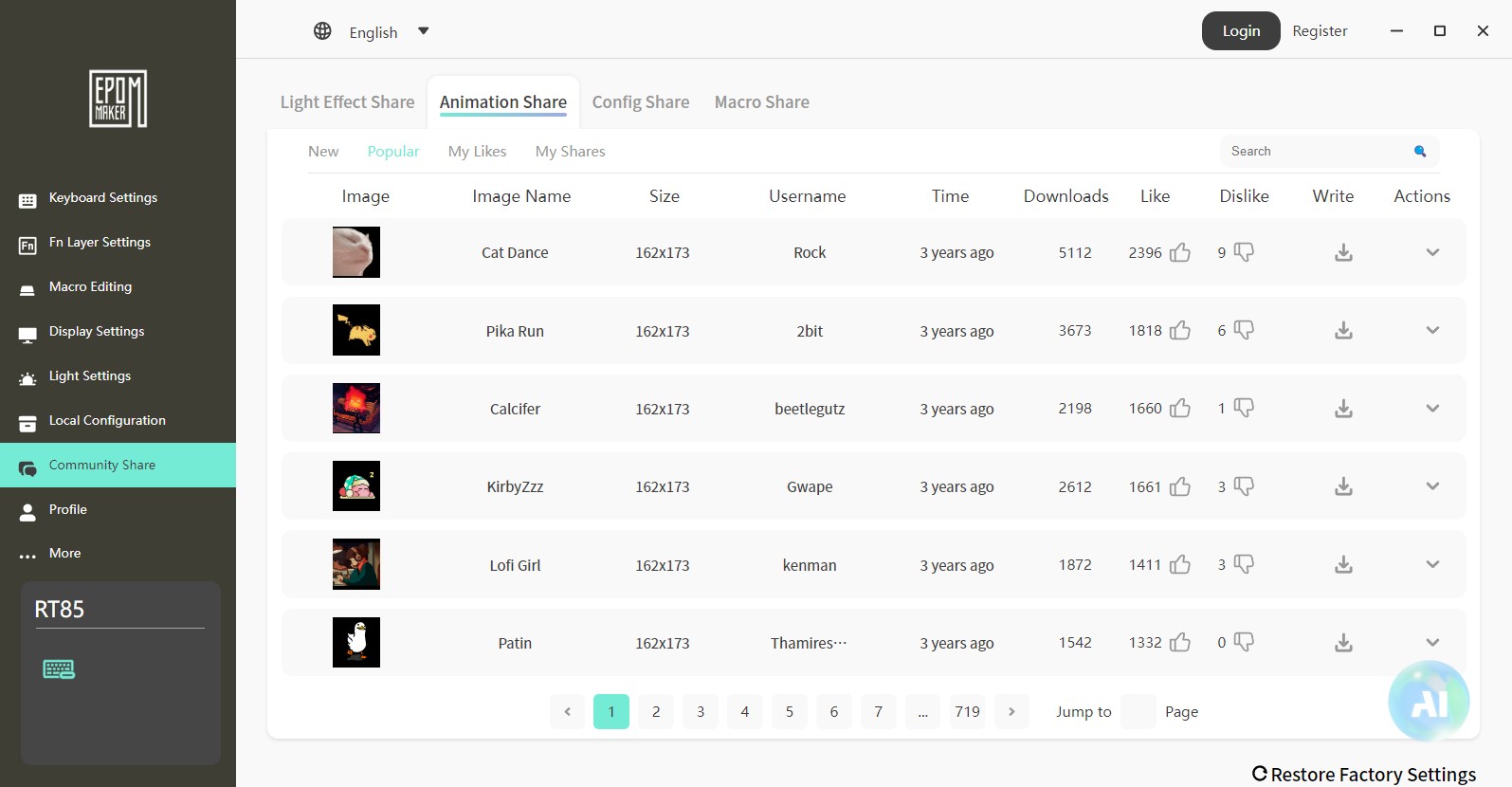Dislike the Patin animation
The image size is (1512, 787).
[x=1244, y=642]
